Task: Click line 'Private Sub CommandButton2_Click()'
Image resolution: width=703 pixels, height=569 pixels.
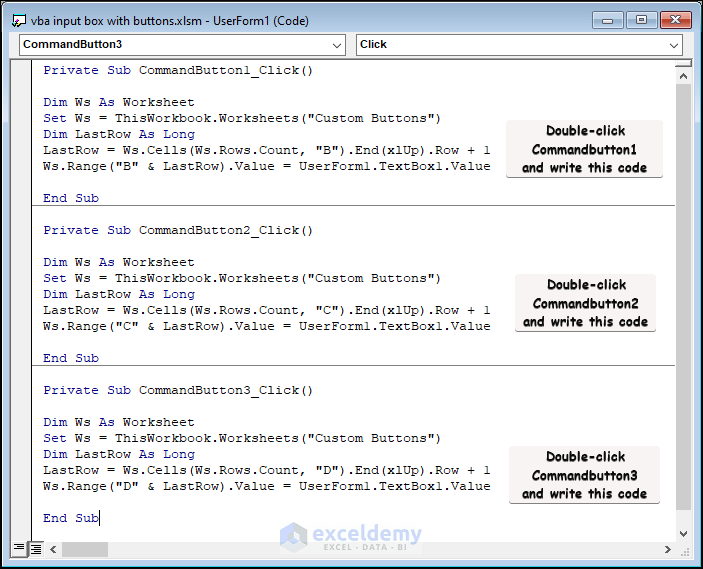Action: 178,230
